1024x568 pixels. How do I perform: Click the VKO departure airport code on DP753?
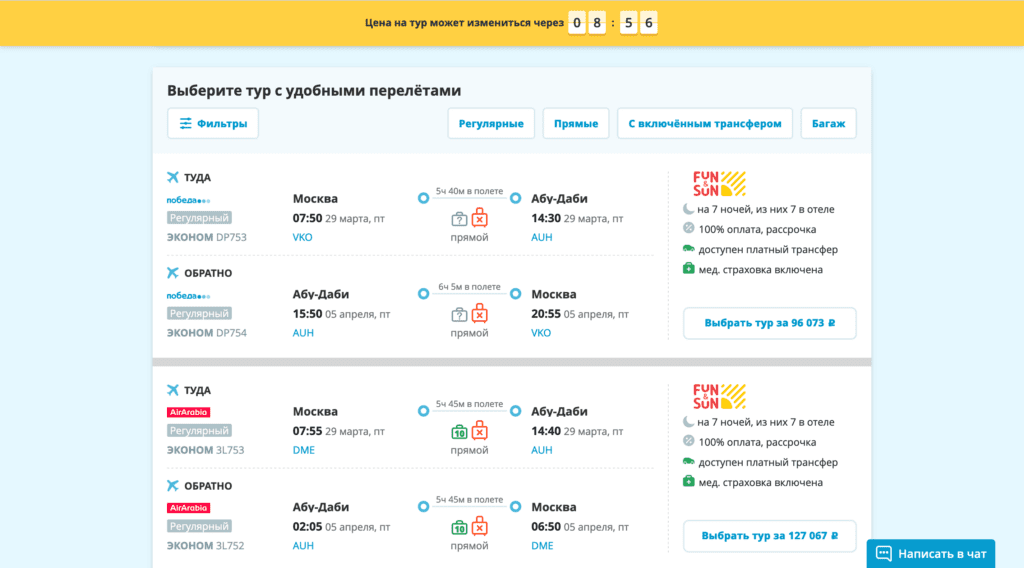click(302, 237)
